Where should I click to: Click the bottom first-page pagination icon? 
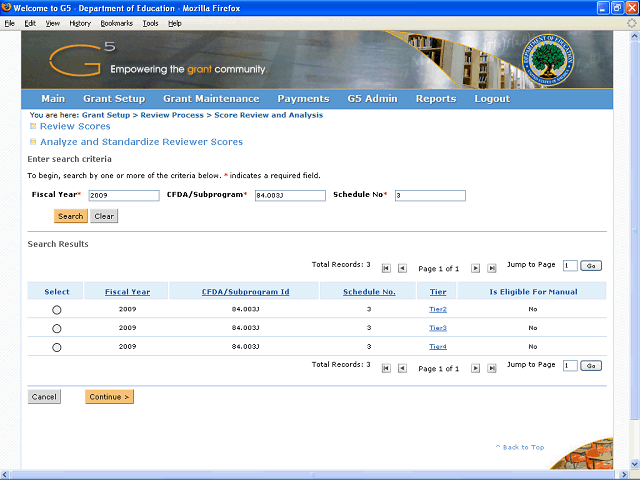(x=386, y=368)
